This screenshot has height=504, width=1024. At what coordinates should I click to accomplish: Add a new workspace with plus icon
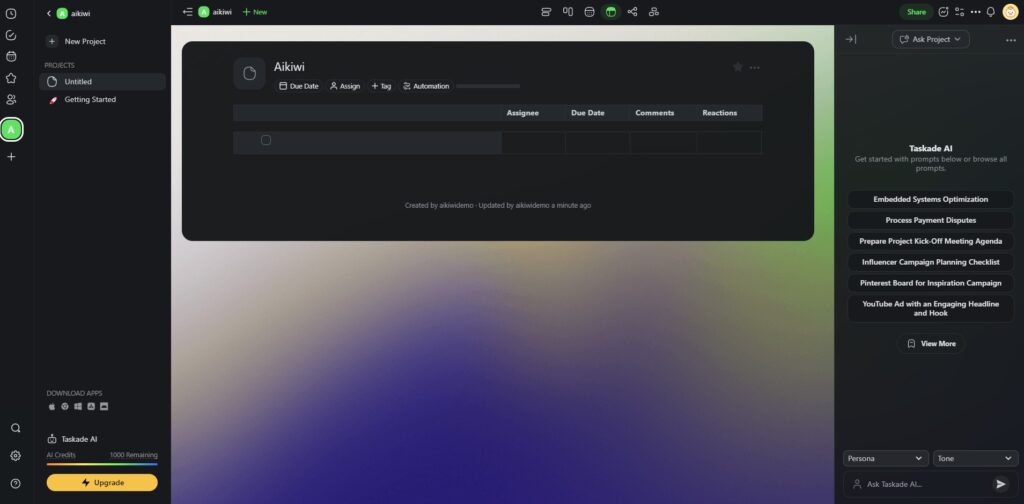click(11, 157)
